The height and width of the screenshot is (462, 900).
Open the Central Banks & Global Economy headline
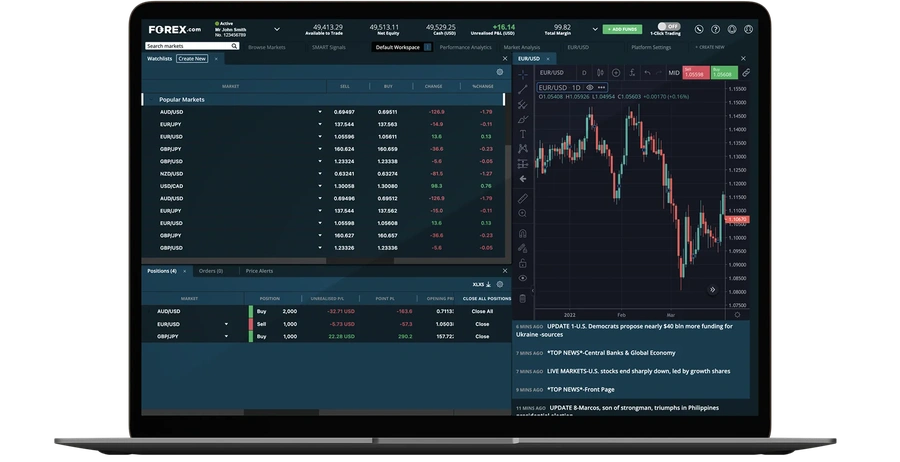[x=611, y=353]
